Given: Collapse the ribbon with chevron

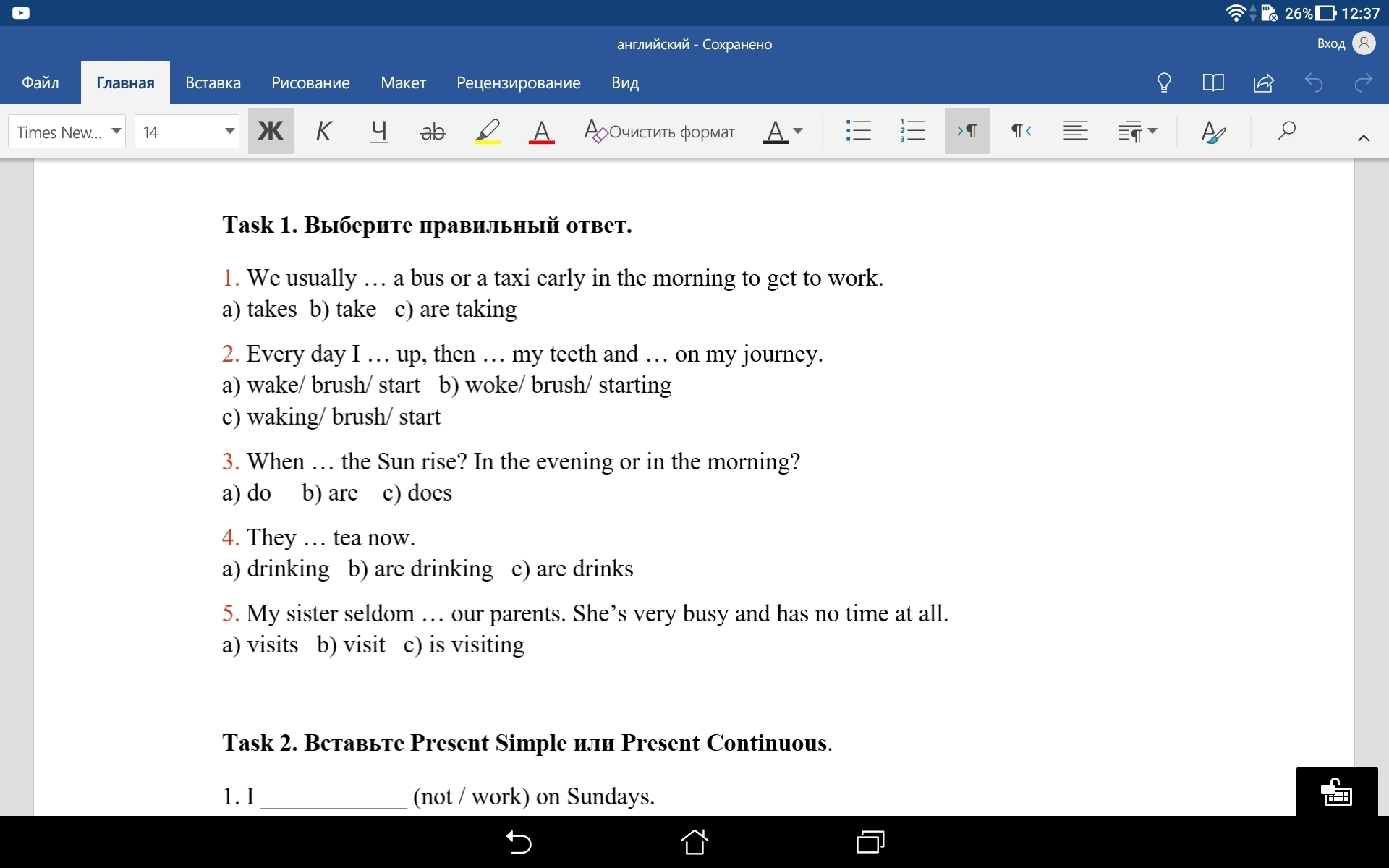Looking at the screenshot, I should pyautogui.click(x=1363, y=137).
